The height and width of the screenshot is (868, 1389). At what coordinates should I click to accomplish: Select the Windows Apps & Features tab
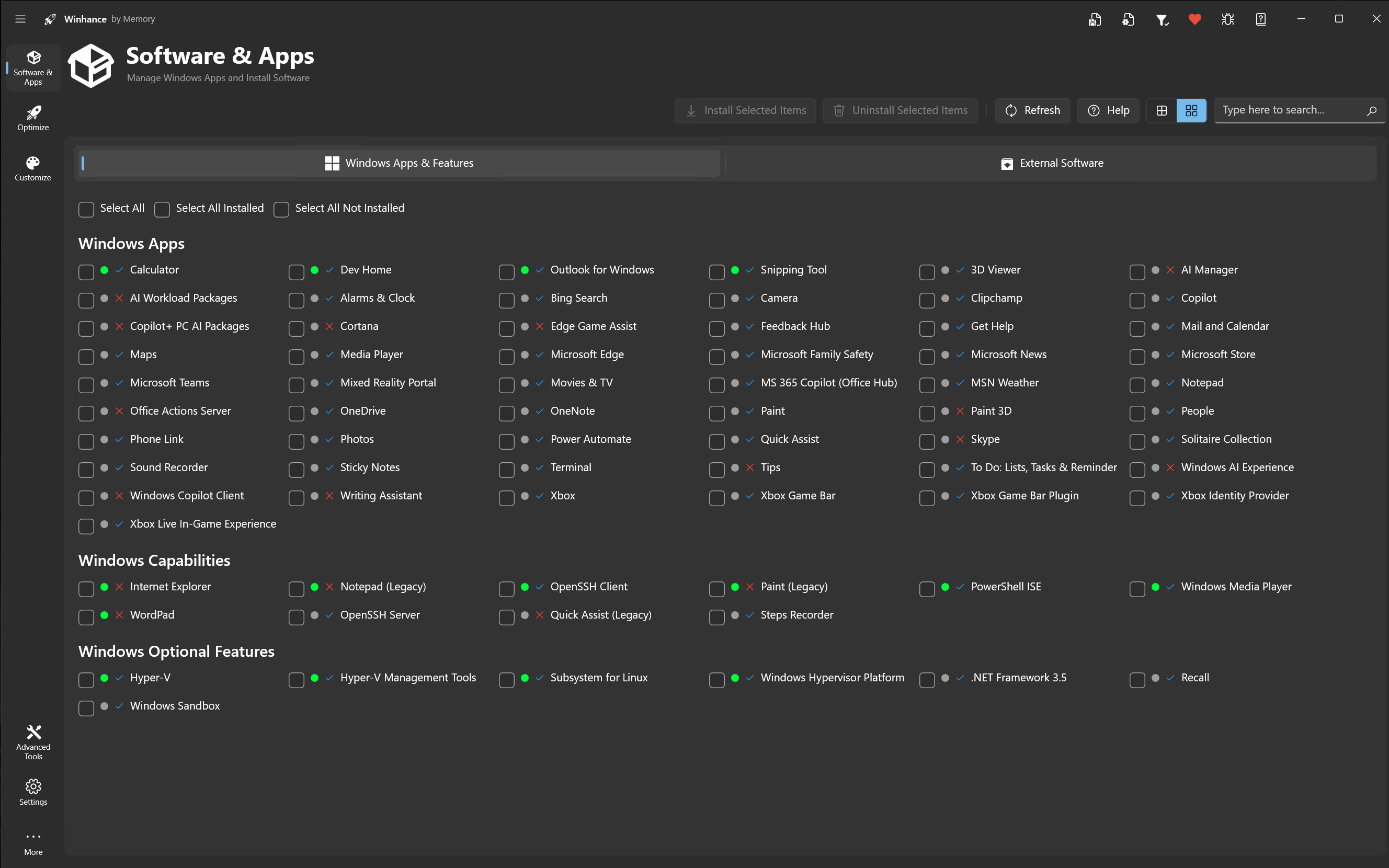click(x=400, y=163)
